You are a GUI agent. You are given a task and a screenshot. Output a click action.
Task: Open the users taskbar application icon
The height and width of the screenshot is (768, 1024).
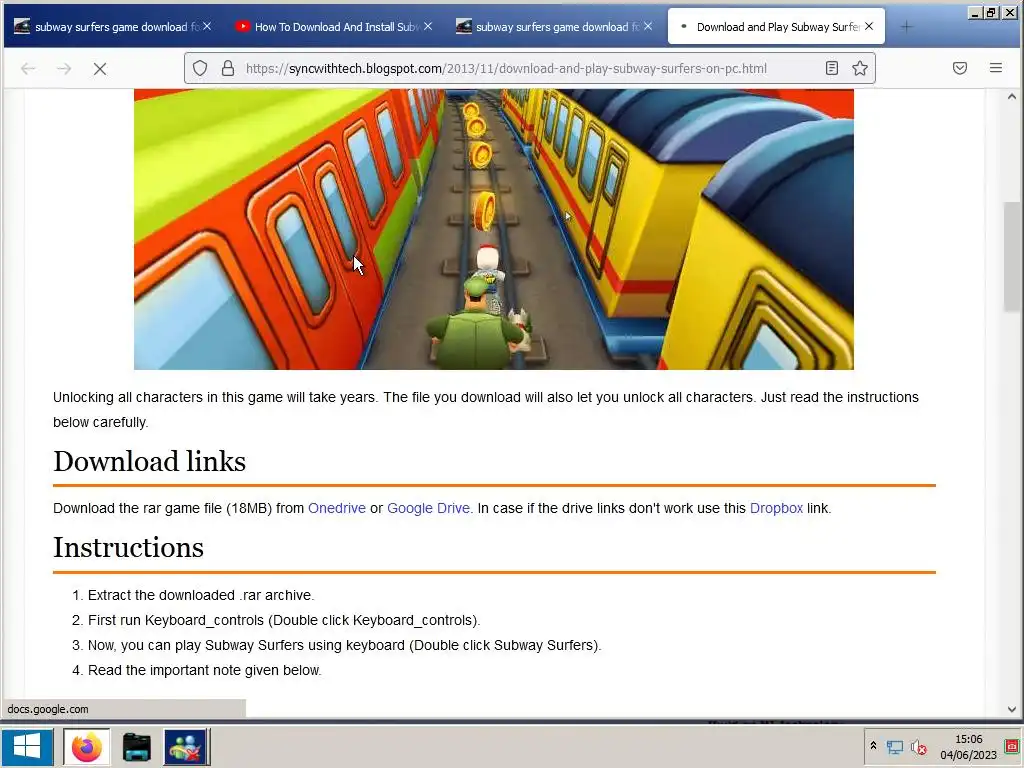click(x=186, y=747)
